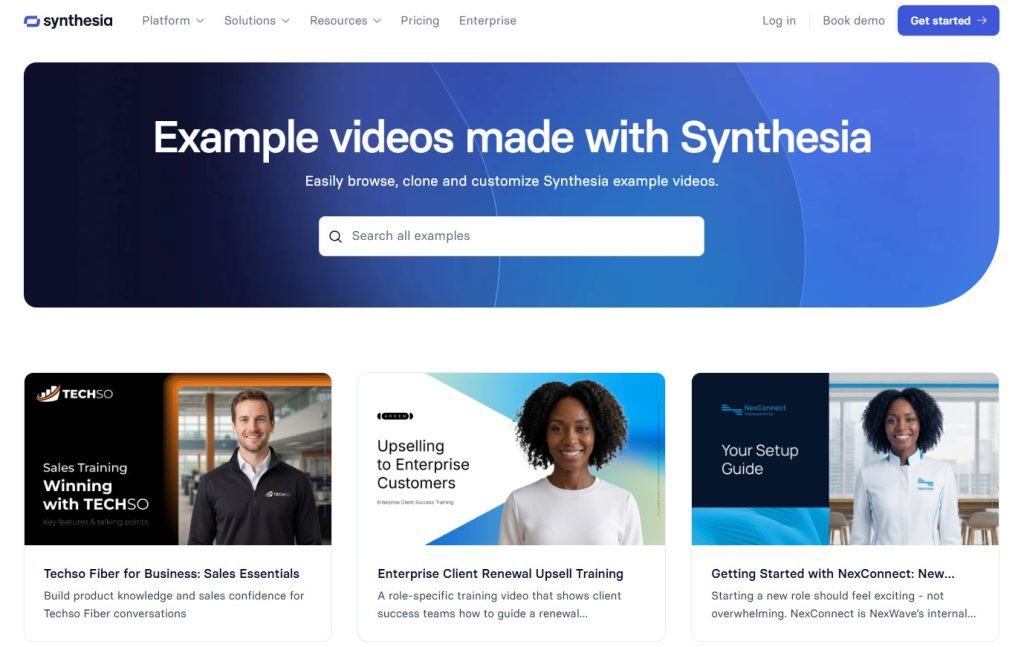
Task: Click the arrow icon in Get started
Action: tap(982, 21)
